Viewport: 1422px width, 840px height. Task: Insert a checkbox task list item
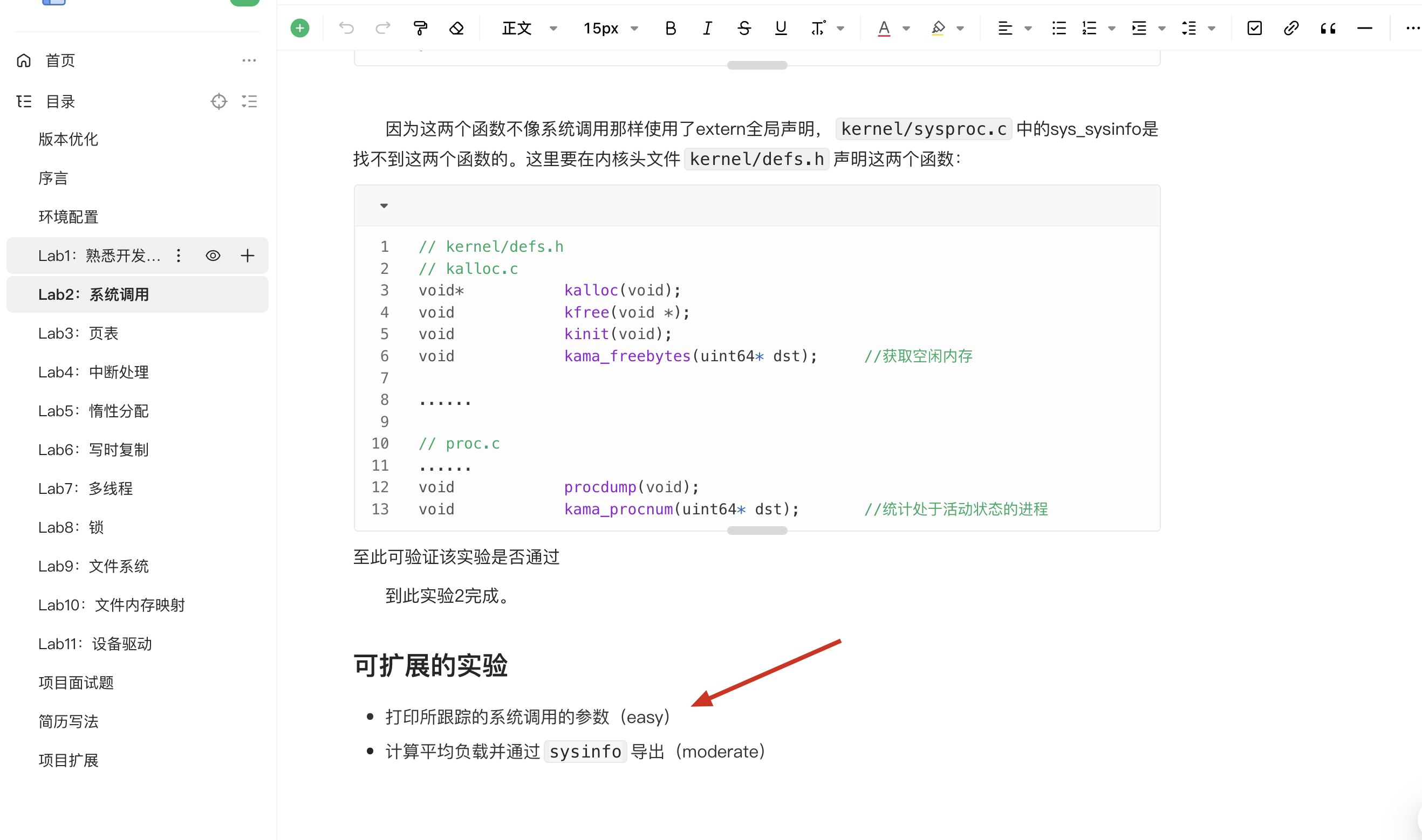1254,28
